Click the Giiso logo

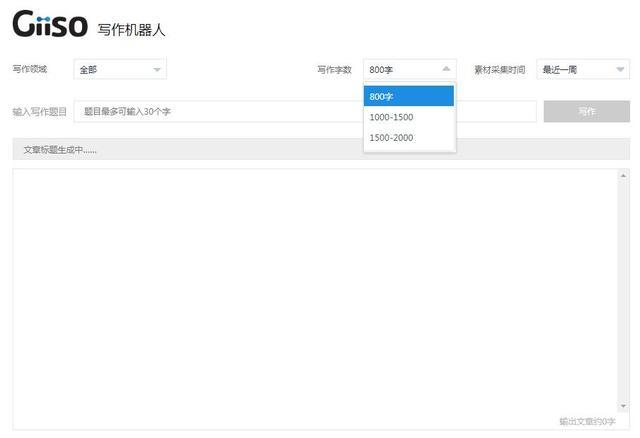coord(50,24)
